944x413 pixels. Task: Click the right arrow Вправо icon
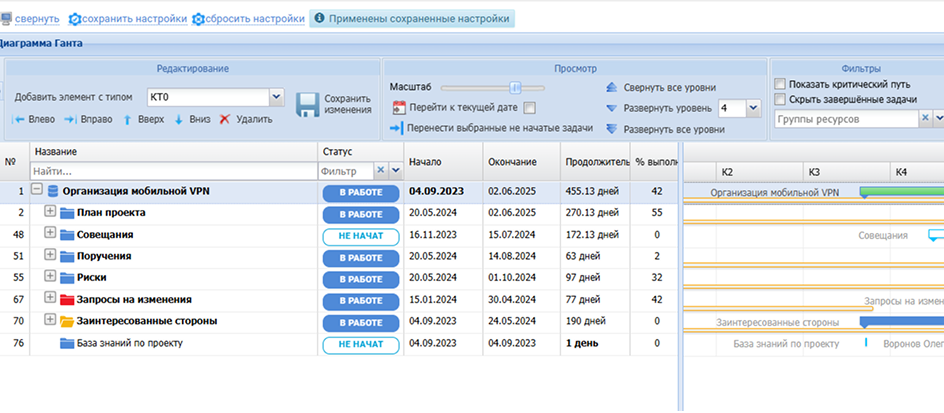click(x=71, y=119)
